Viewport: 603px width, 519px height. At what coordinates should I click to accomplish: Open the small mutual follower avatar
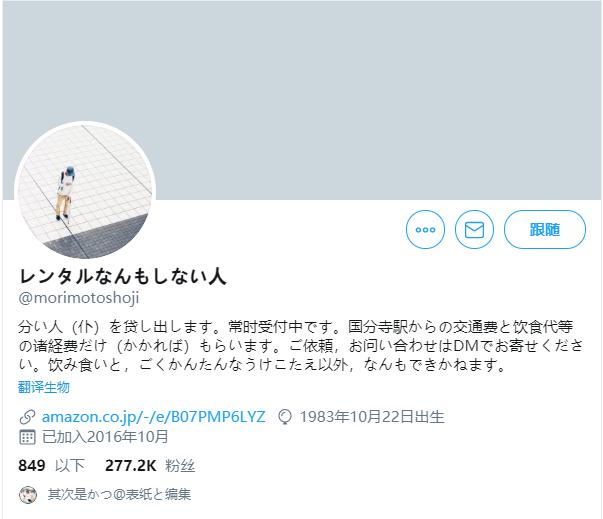28,495
